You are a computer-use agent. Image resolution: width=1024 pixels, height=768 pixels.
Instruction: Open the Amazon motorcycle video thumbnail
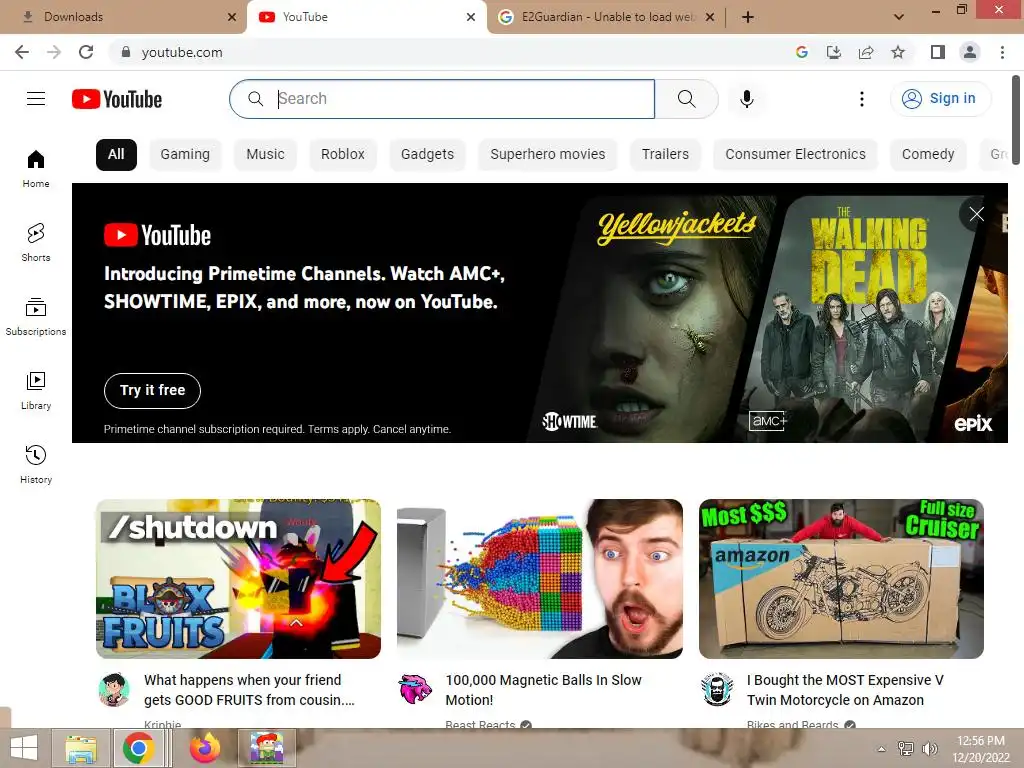pos(841,579)
